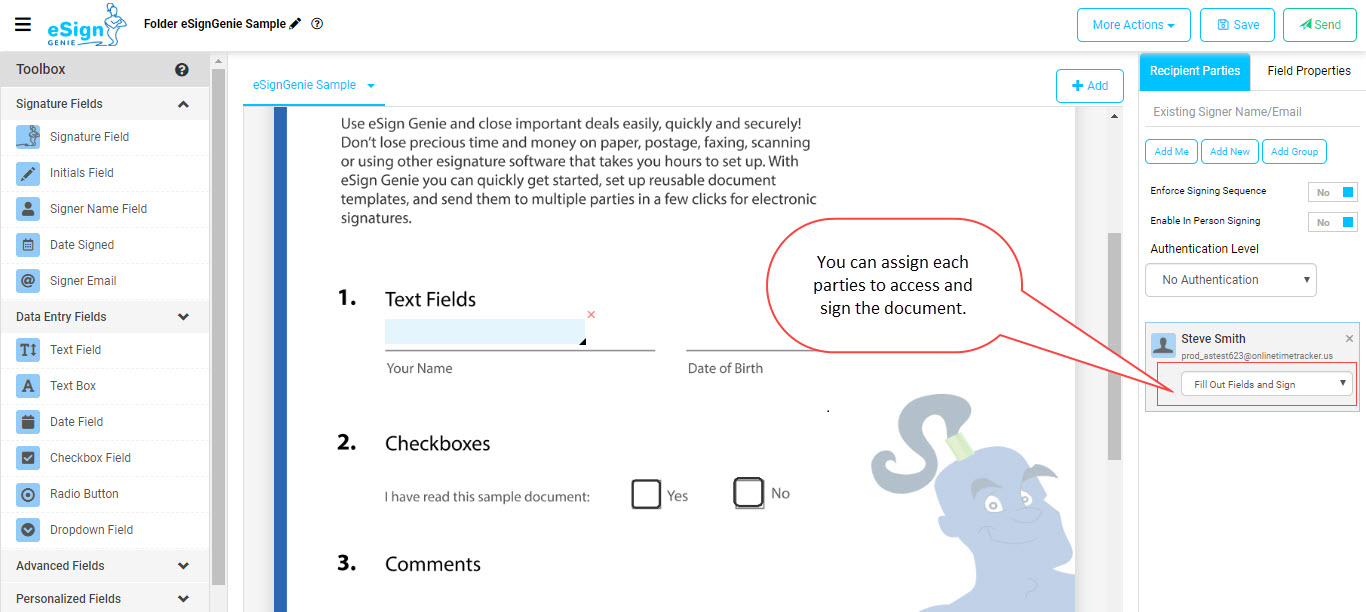Toggle Enable In Person Signing switch

pyautogui.click(x=1333, y=222)
